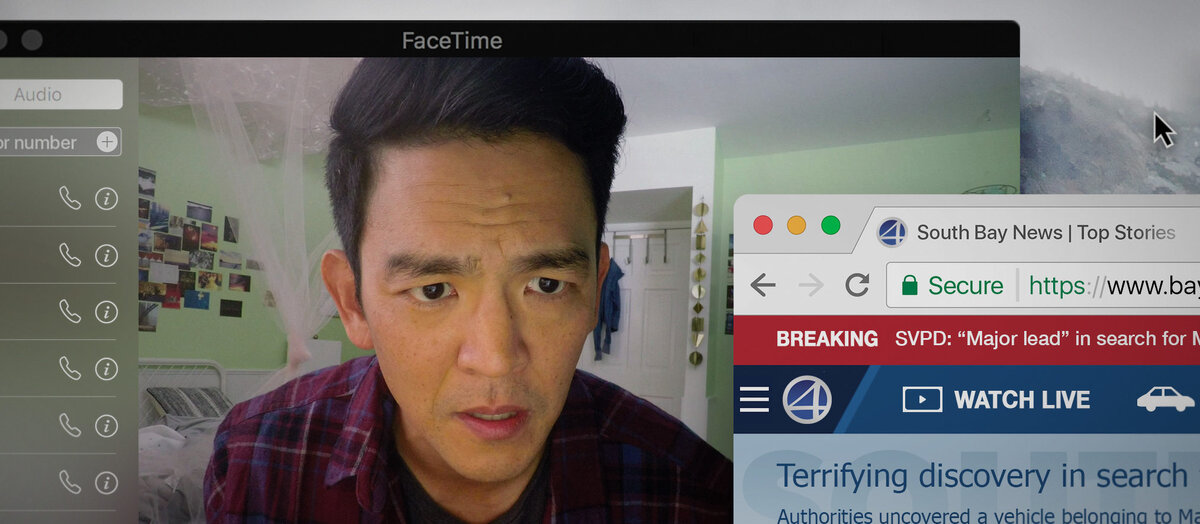Viewport: 1200px width, 524px height.
Task: Show info for the fifth FaceTime contact
Action: [x=106, y=426]
